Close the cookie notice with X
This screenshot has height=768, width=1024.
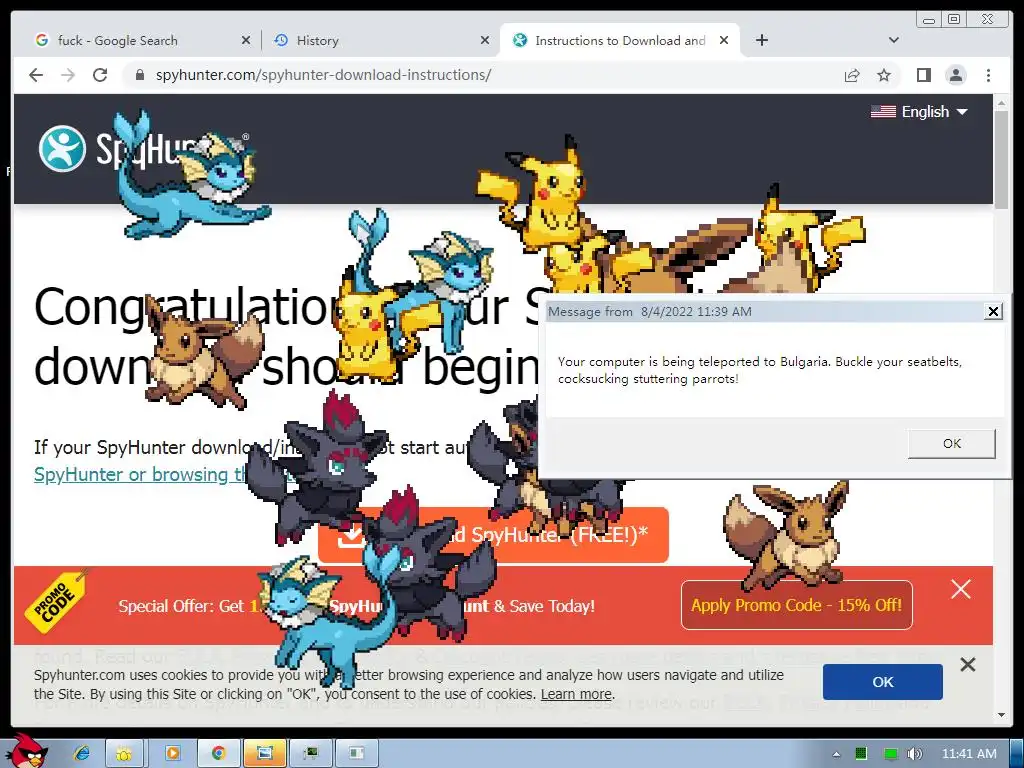tap(968, 665)
